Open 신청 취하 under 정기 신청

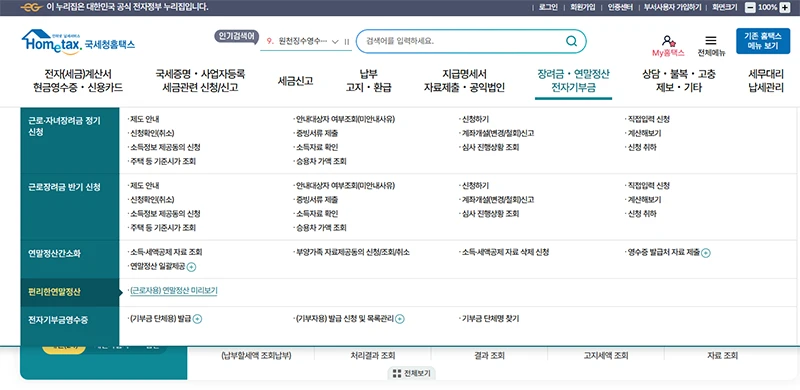tap(642, 147)
